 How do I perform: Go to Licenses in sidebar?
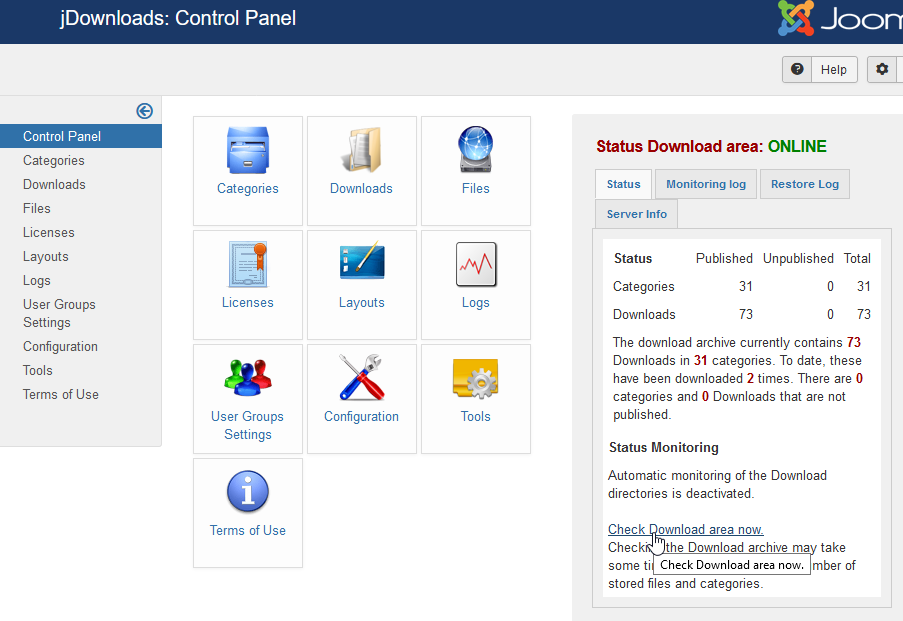click(49, 233)
